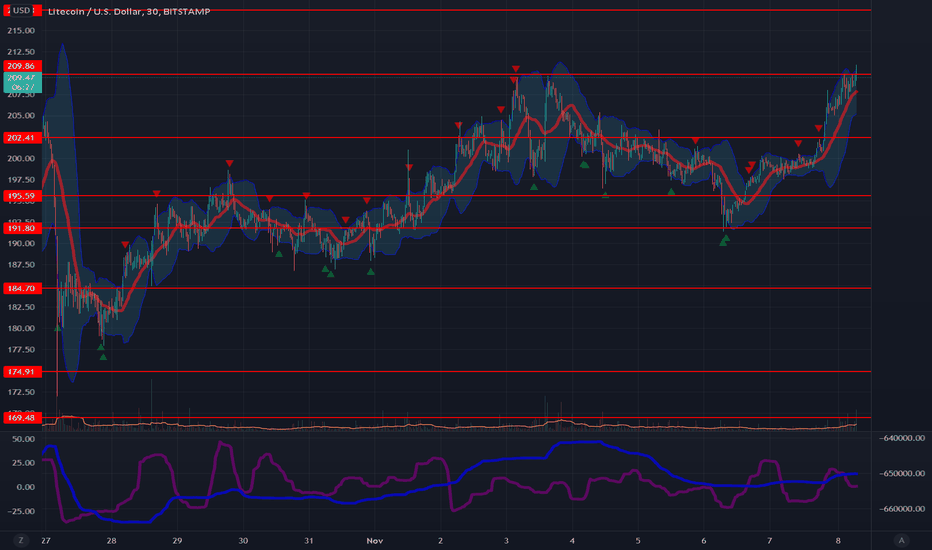Toggle the A auto-scale button
The width and height of the screenshot is (932, 550).
tap(901, 540)
